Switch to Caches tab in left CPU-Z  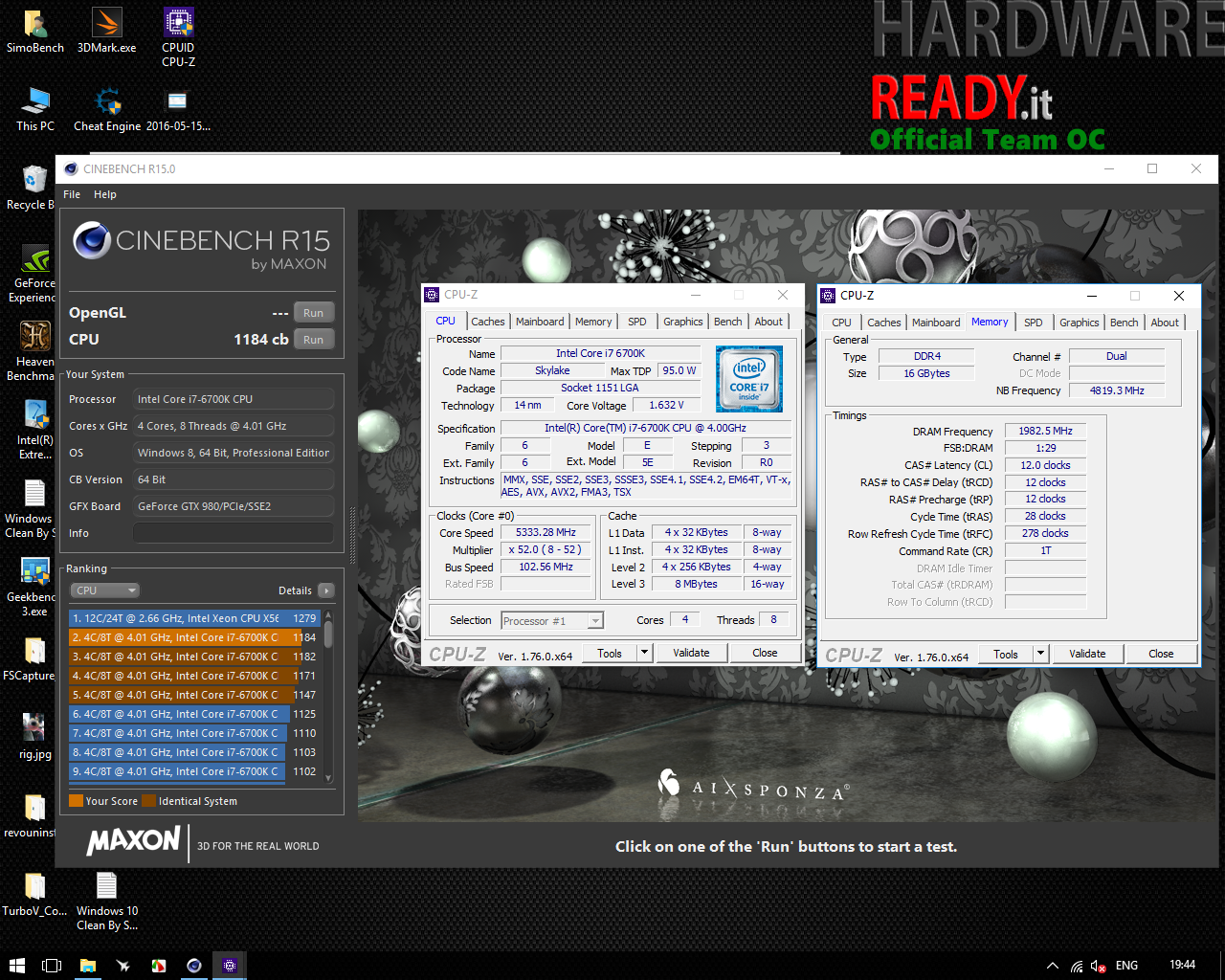click(487, 322)
